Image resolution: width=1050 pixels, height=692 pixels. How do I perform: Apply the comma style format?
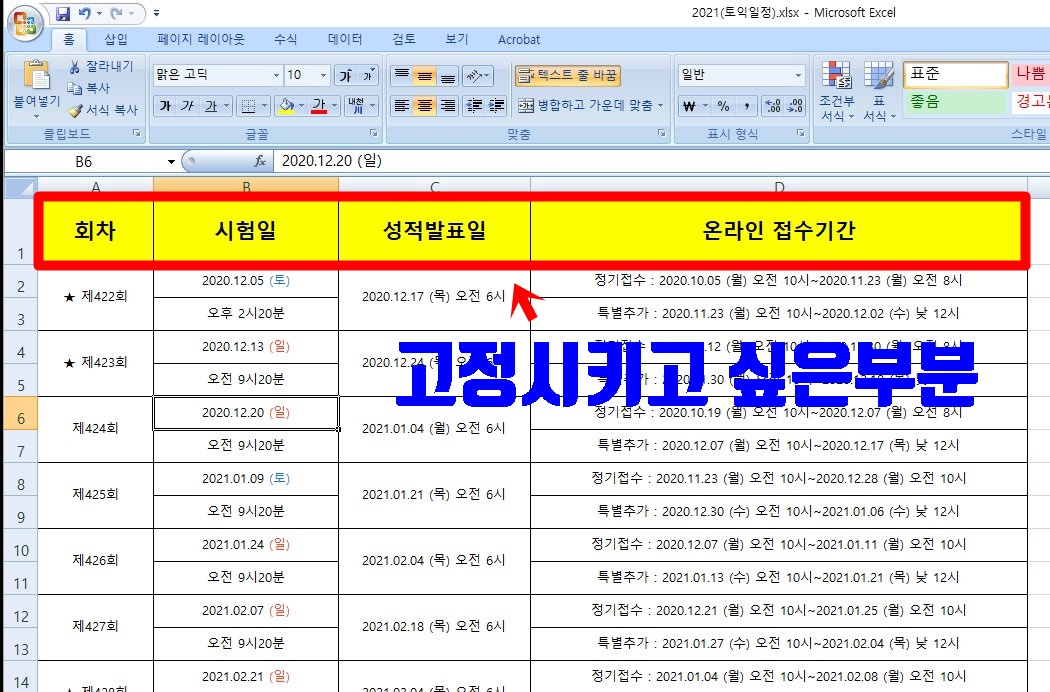pos(747,106)
